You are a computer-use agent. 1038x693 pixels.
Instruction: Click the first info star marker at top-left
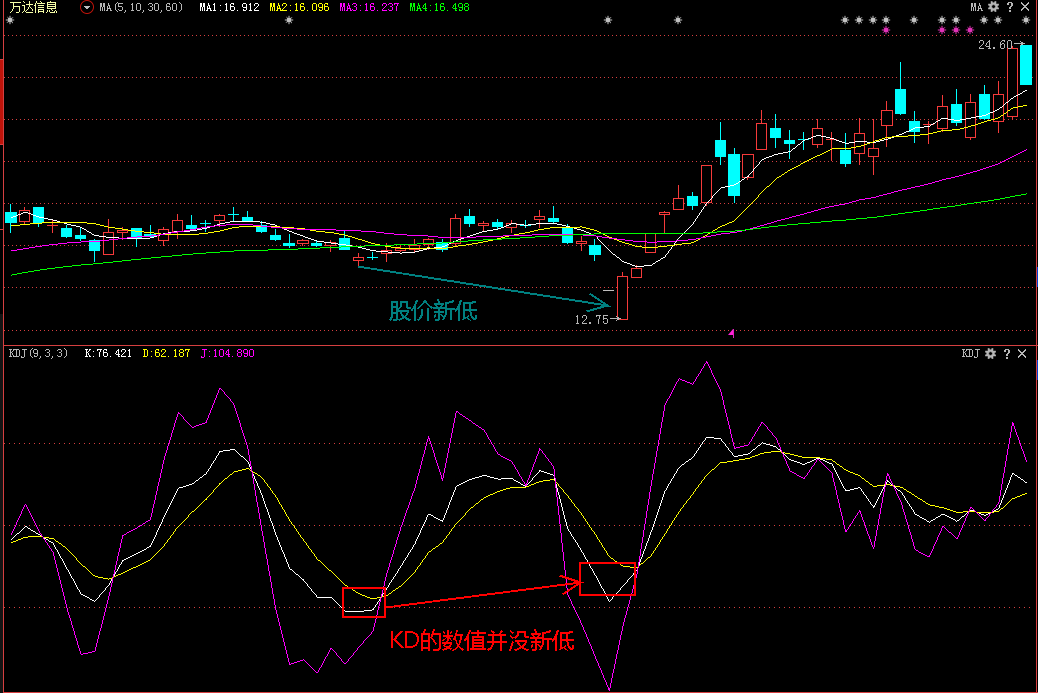pos(10,20)
